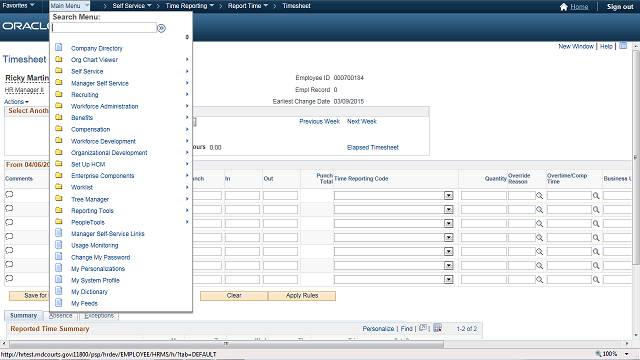
Task: Click the first row comment bubble icon
Action: click(9, 195)
